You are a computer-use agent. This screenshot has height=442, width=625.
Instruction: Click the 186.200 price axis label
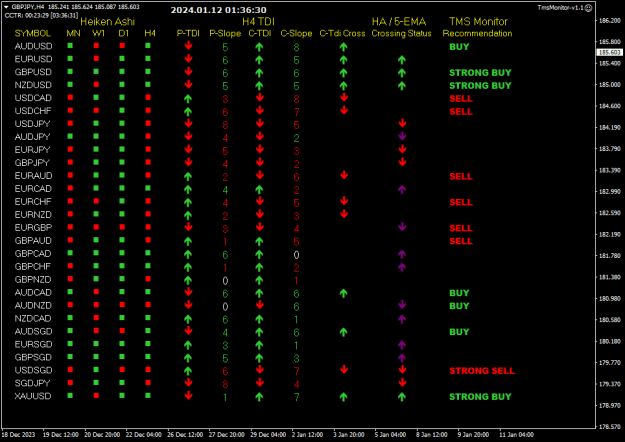[x=610, y=20]
